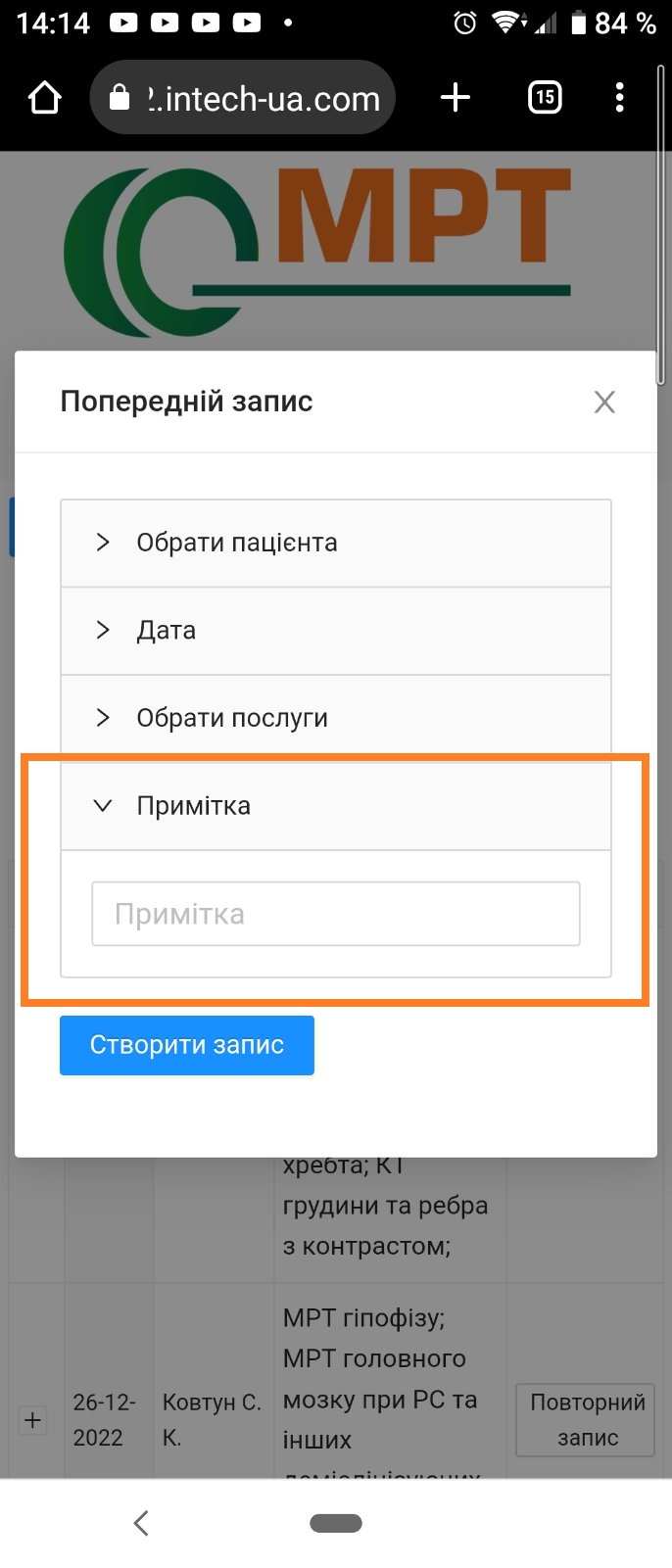This screenshot has width=672, height=1568.
Task: Tap the alarm icon in status bar
Action: click(465, 23)
